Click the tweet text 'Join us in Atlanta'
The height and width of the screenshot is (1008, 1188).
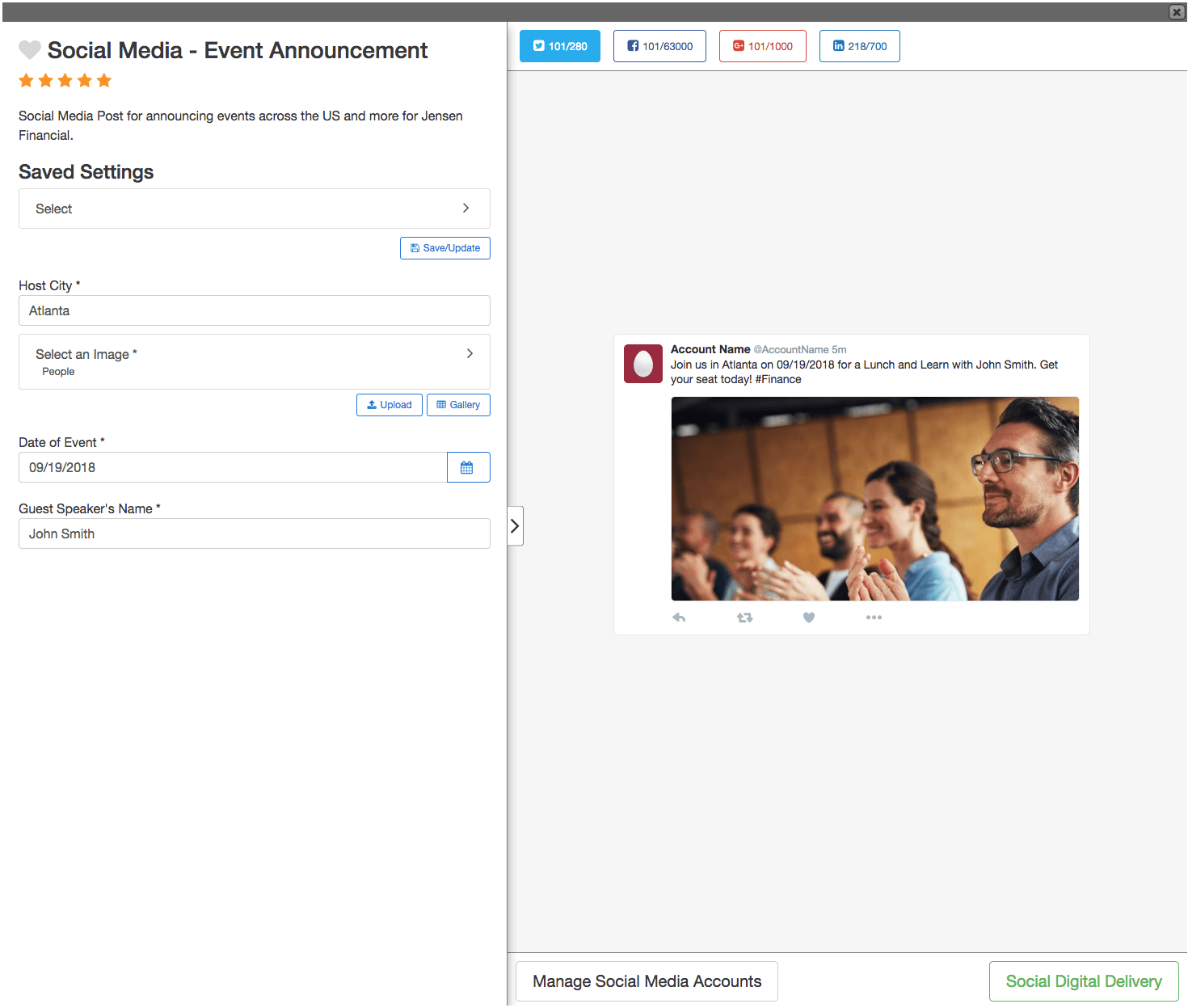point(714,365)
